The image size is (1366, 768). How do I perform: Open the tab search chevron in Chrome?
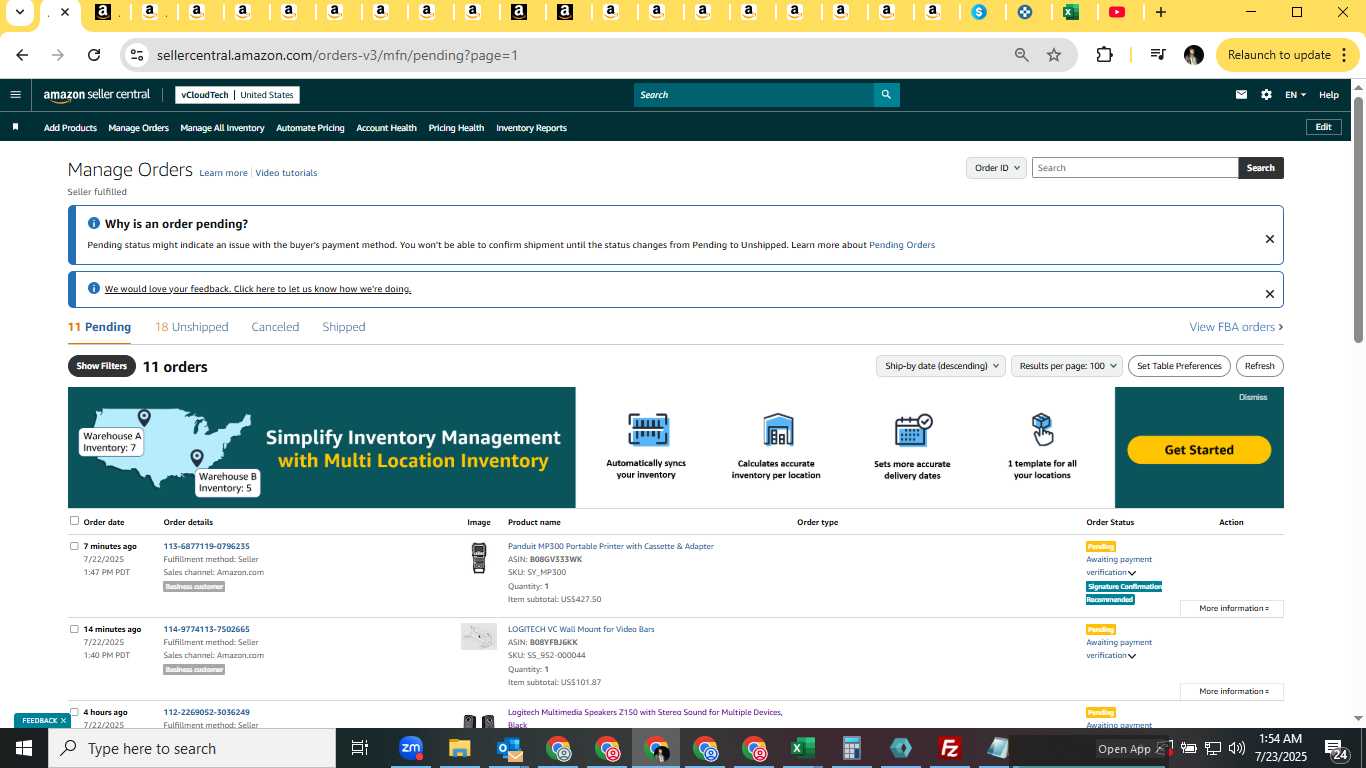pyautogui.click(x=19, y=12)
